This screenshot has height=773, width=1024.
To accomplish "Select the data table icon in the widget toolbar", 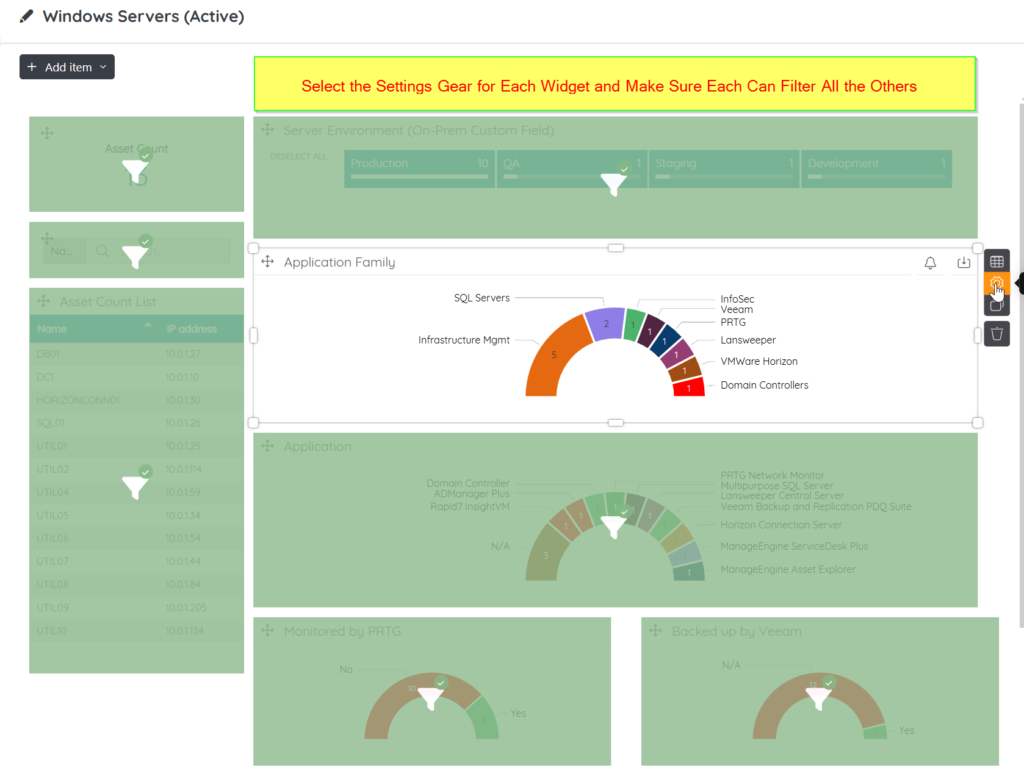I will (996, 261).
